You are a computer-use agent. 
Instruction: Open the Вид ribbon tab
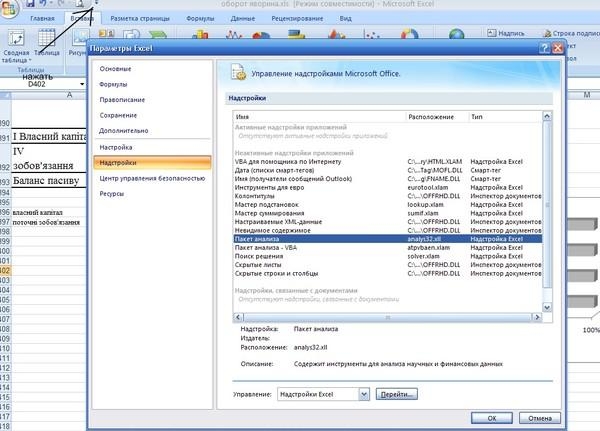[x=345, y=18]
